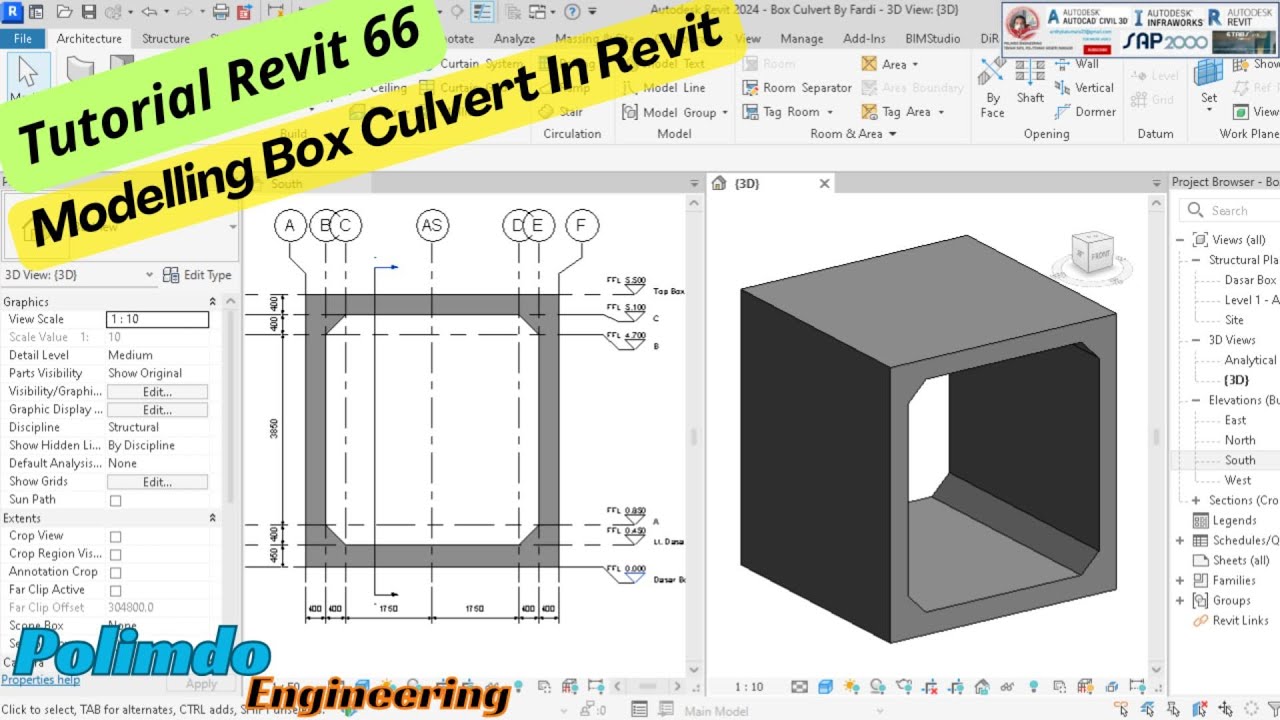Select the Room Separator tool
Image resolution: width=1280 pixels, height=720 pixels.
click(797, 87)
